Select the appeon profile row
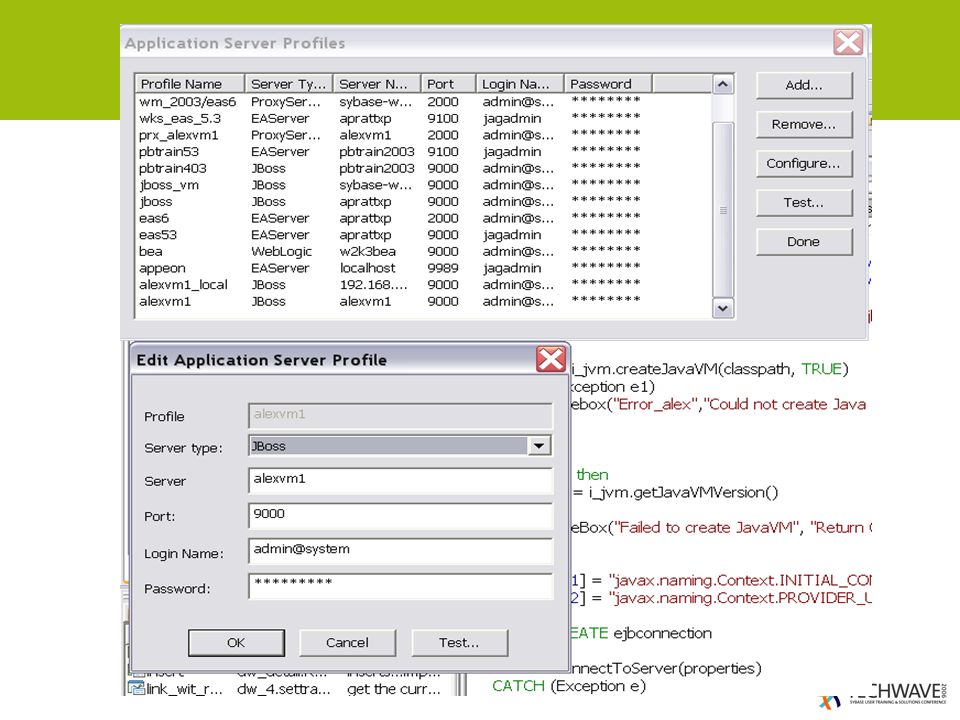960x720 pixels. coord(424,268)
